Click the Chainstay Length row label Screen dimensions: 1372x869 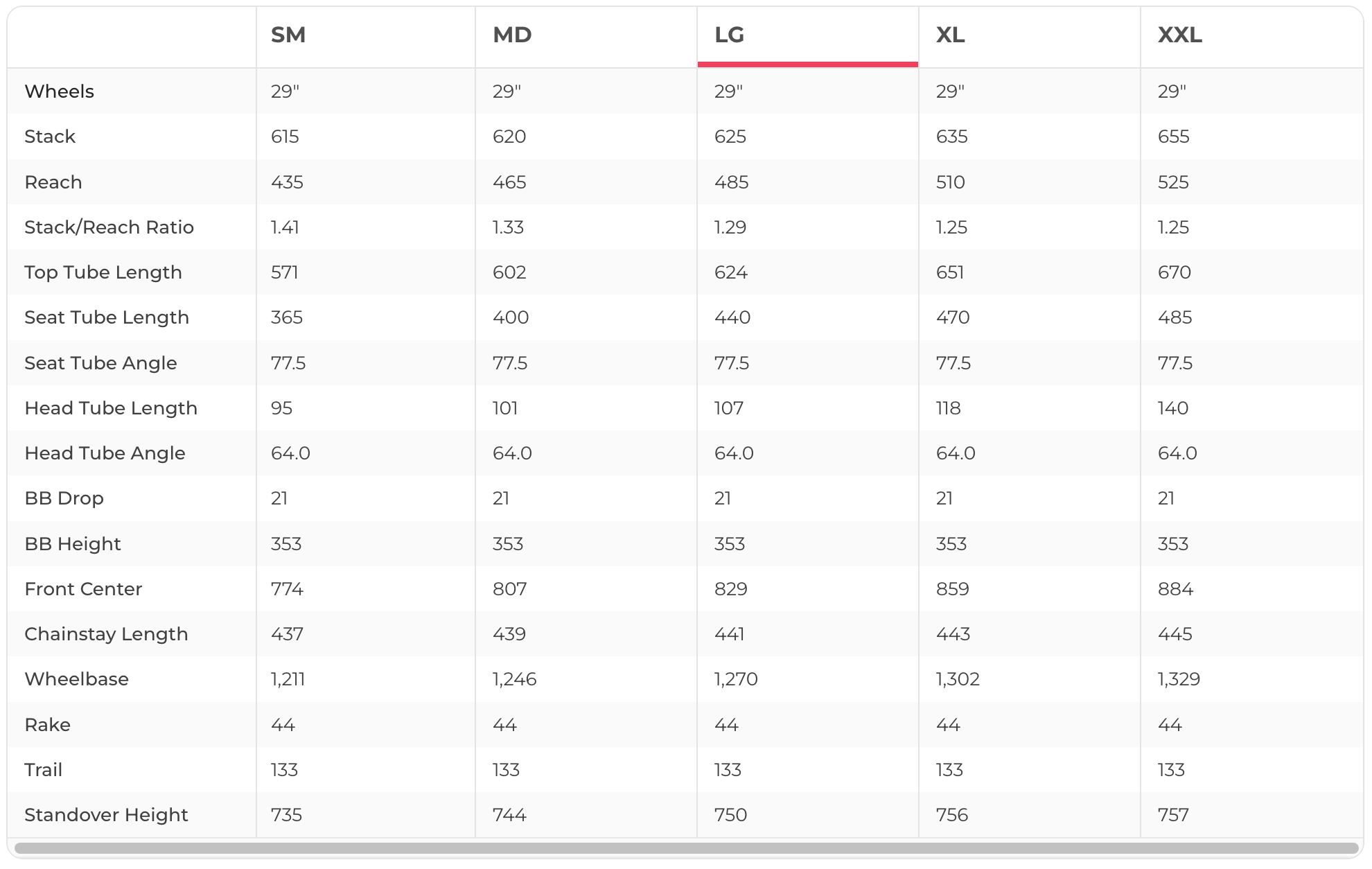[x=107, y=634]
